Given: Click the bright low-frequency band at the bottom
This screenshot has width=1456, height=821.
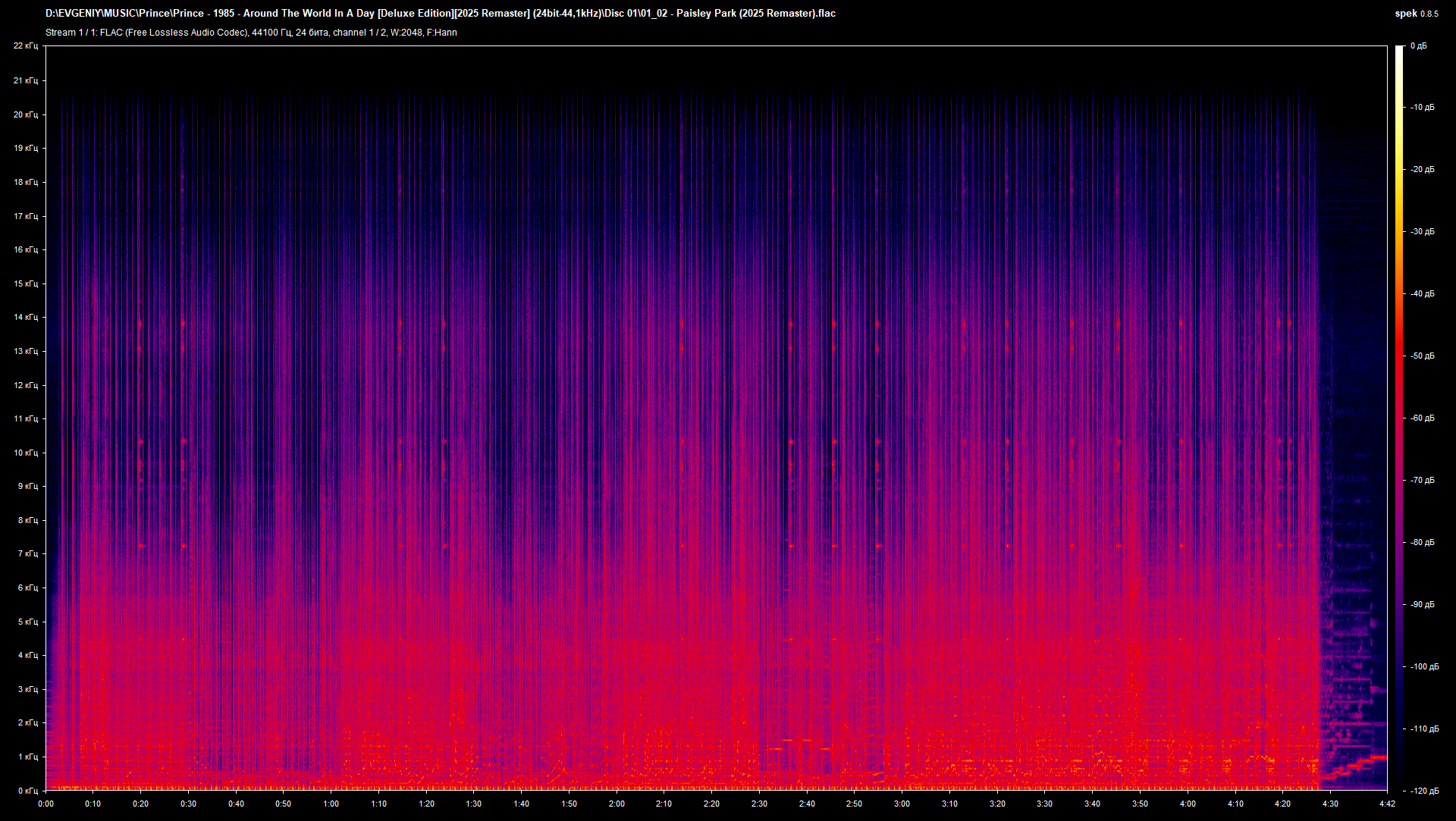Looking at the screenshot, I should [682, 781].
